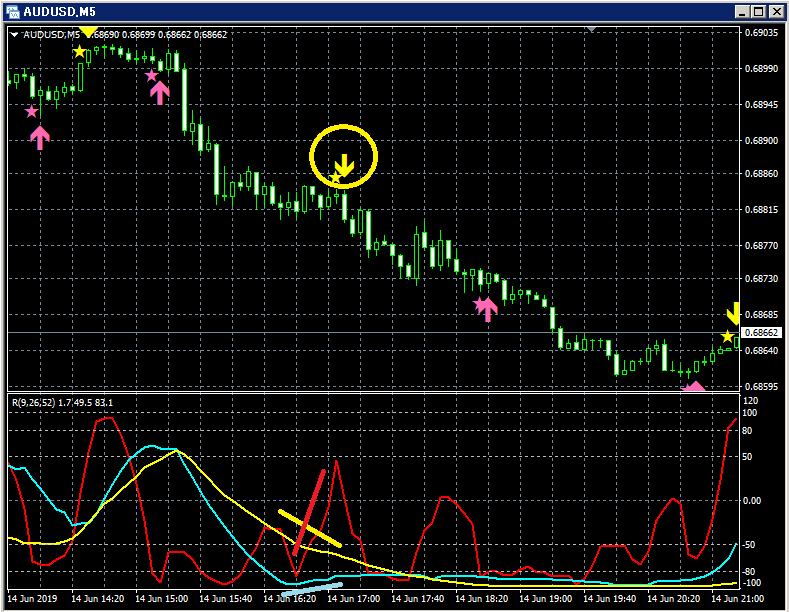Click the MT4 chart icon in title bar
The image size is (789, 612).
[x=13, y=11]
